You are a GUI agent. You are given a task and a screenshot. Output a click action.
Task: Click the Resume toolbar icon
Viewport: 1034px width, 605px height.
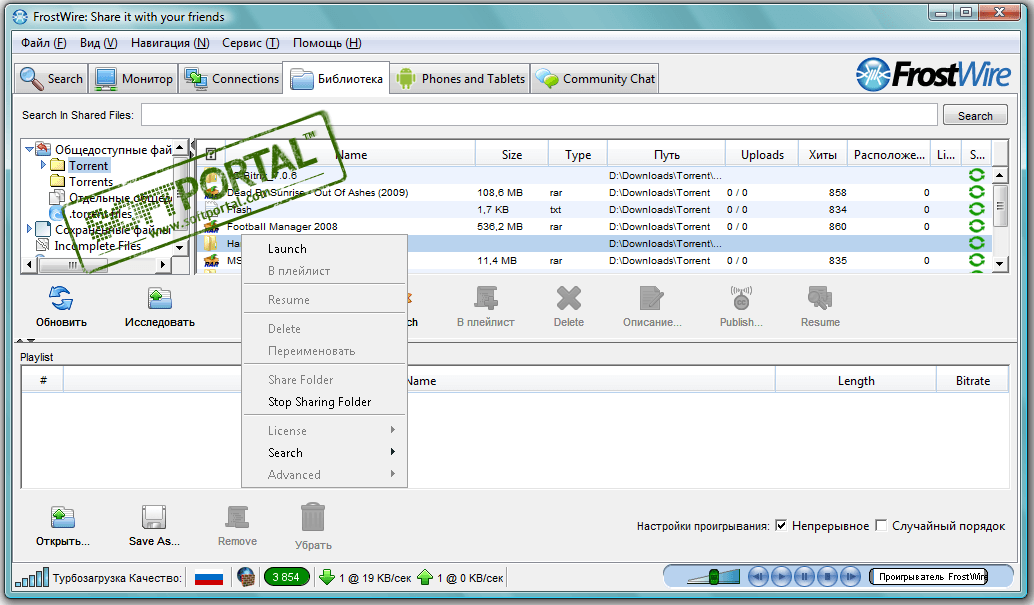pyautogui.click(x=820, y=298)
